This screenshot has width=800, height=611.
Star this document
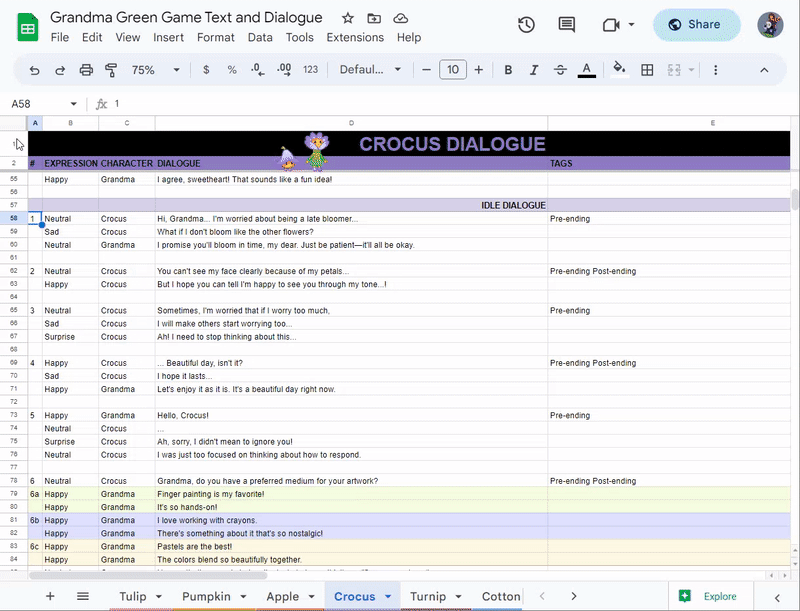tap(347, 18)
